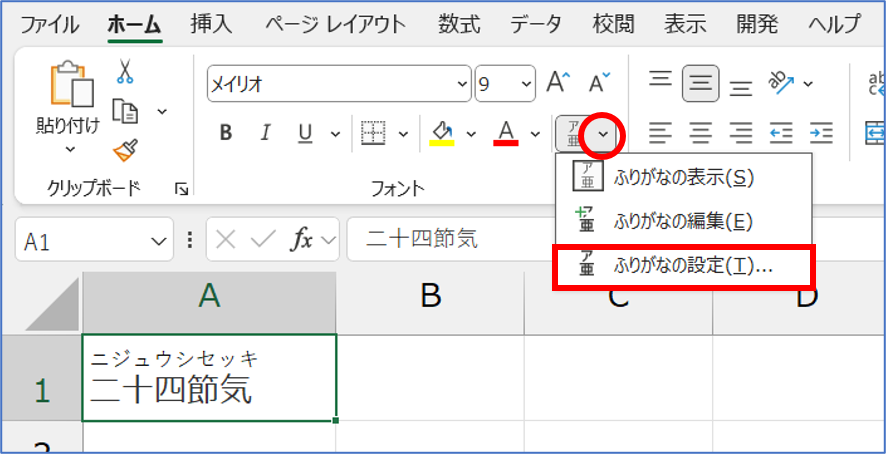Open the データ ribbon tab
This screenshot has width=886, height=454.
click(536, 24)
